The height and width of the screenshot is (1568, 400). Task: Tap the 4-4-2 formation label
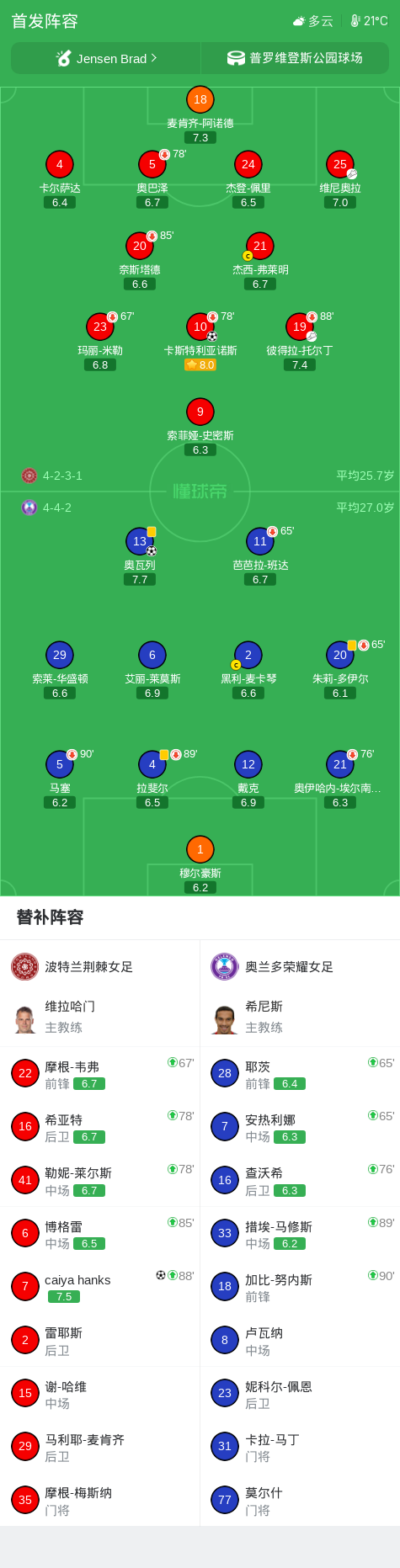[57, 508]
